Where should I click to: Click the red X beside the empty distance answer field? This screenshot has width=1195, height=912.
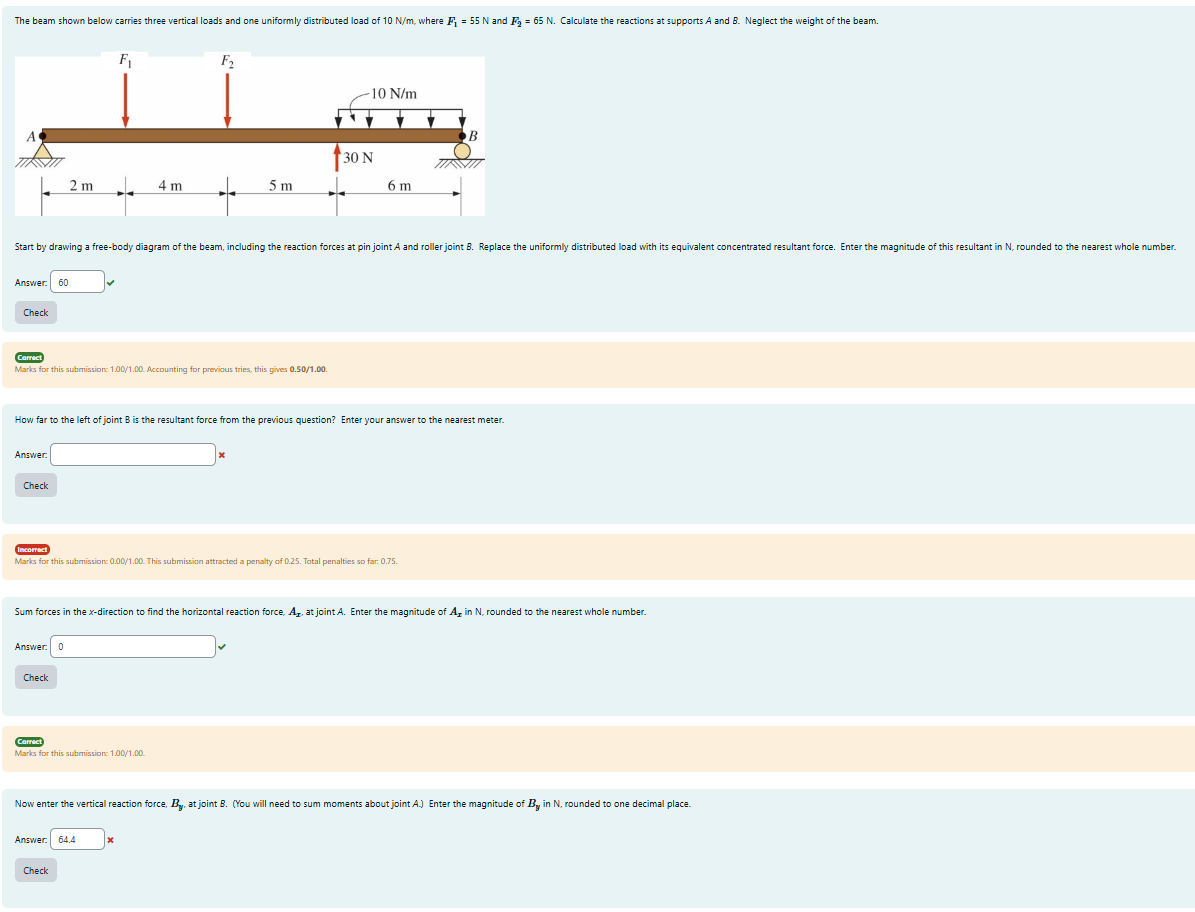tap(222, 456)
